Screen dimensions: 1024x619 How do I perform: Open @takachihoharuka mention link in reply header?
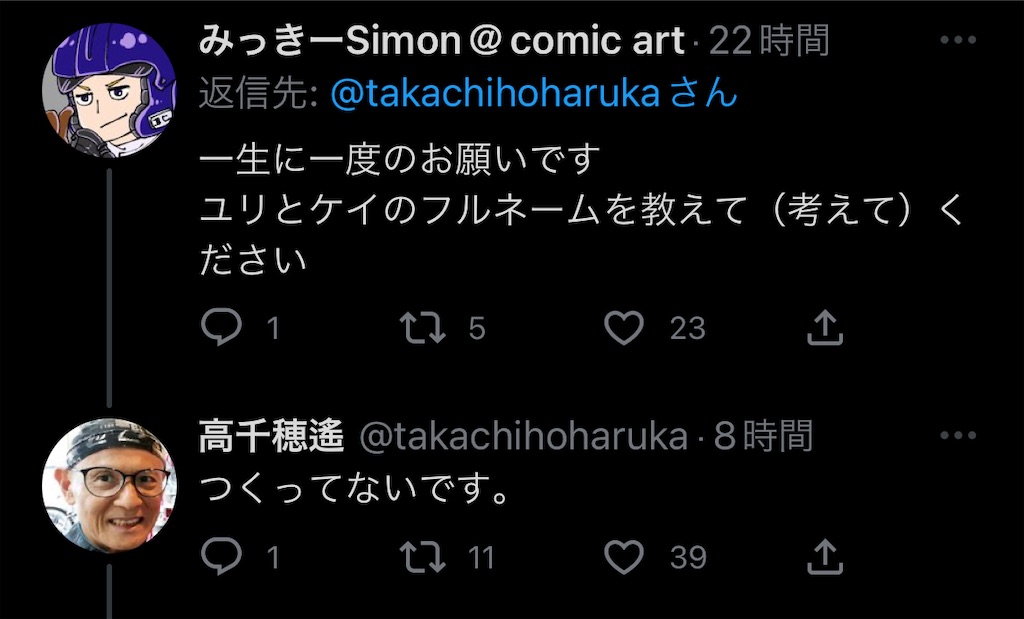495,94
